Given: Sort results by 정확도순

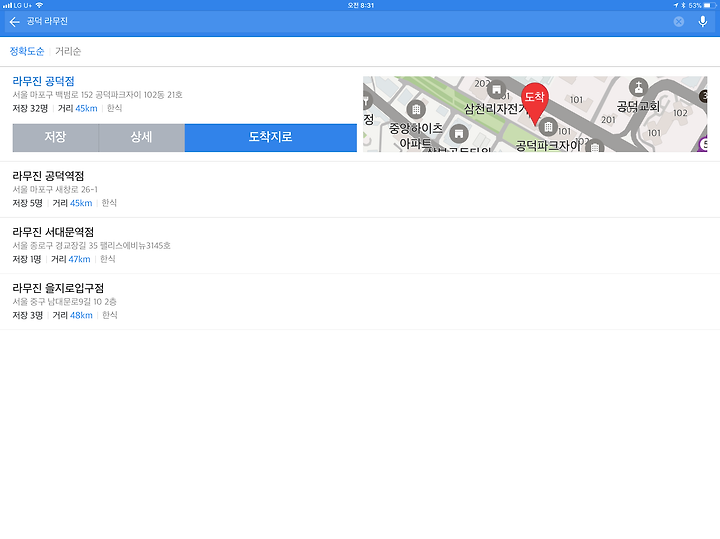Looking at the screenshot, I should point(27,51).
